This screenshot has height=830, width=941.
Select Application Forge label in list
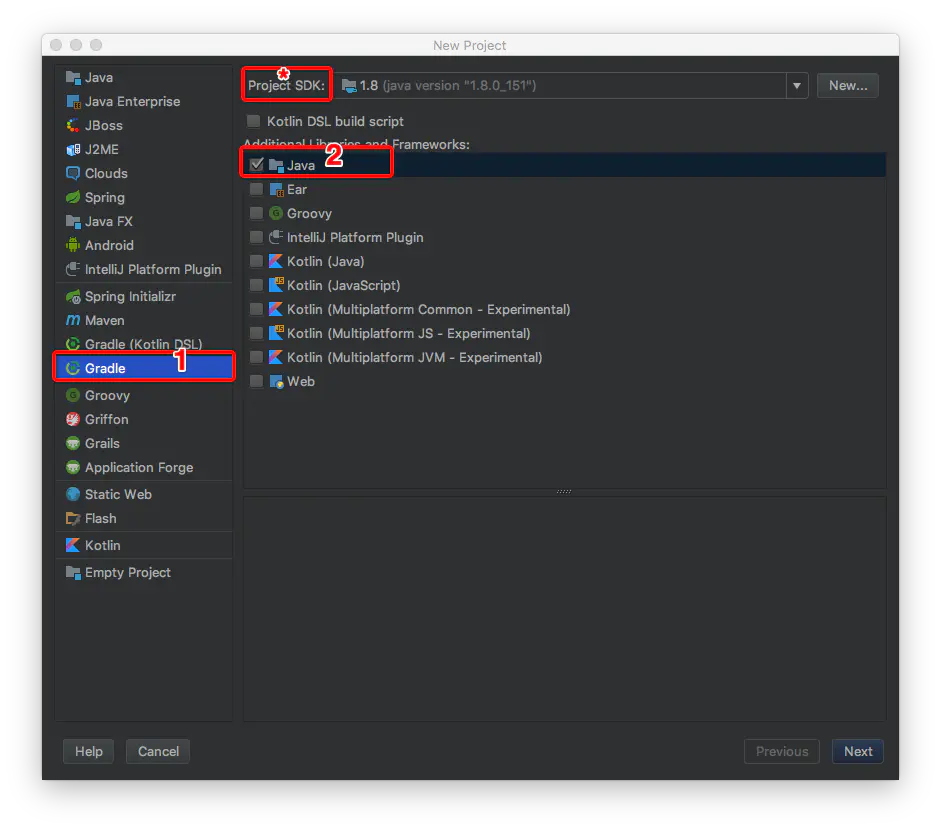(x=139, y=468)
